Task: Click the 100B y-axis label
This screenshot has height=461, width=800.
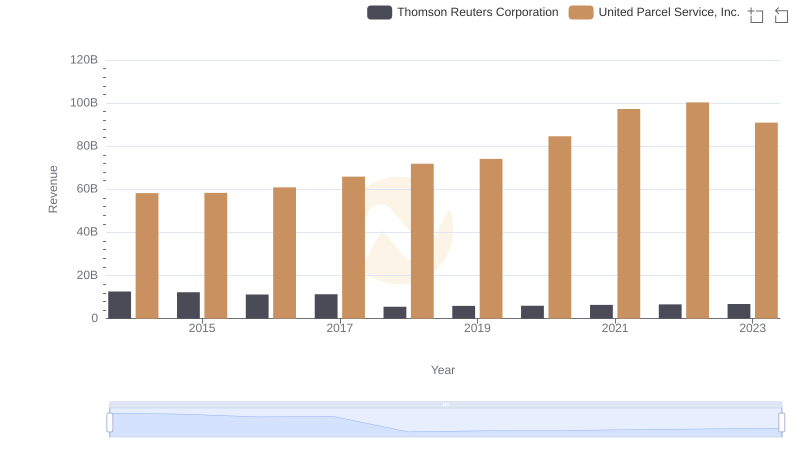Action: click(84, 103)
